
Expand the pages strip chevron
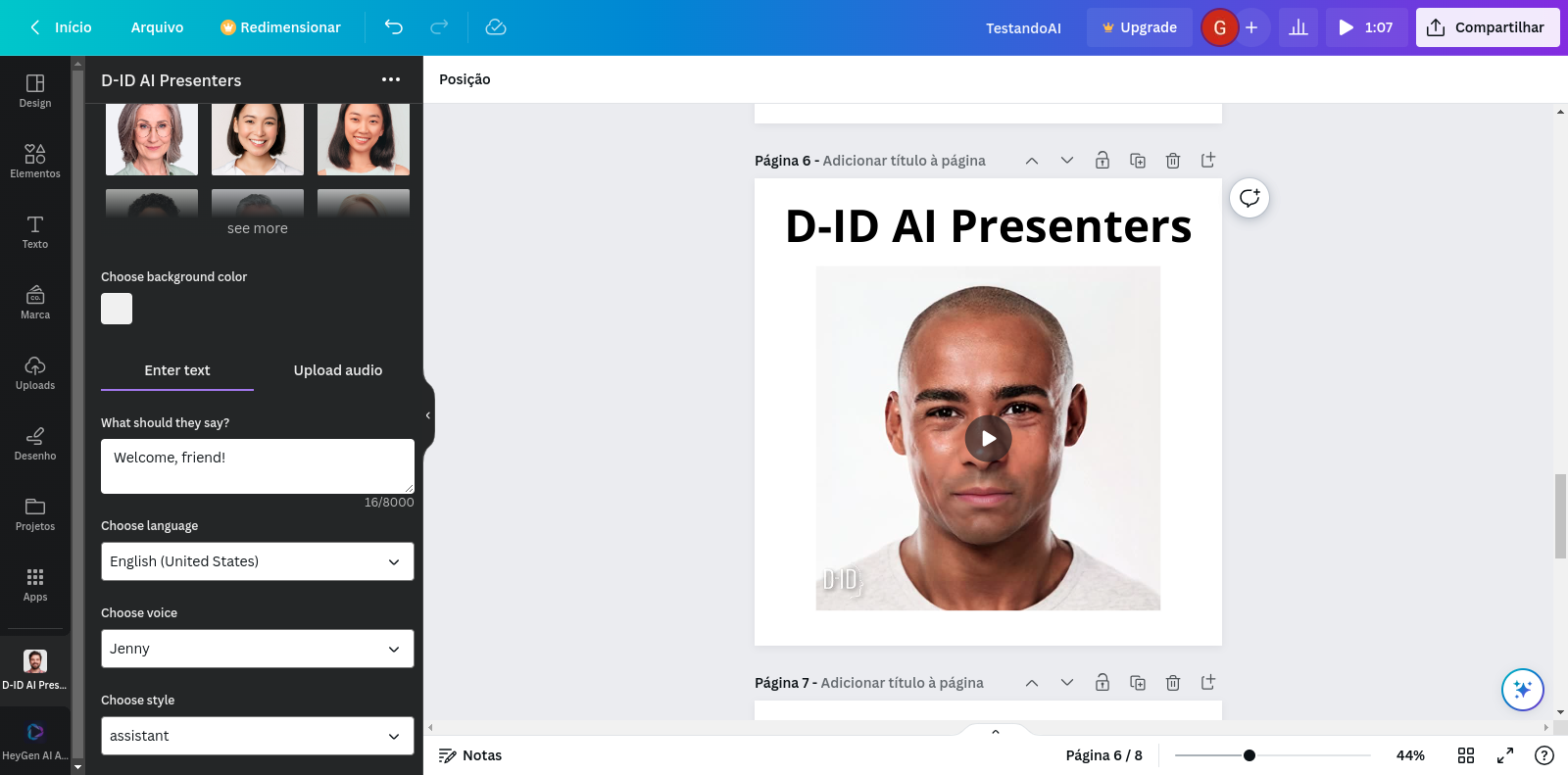[x=996, y=731]
